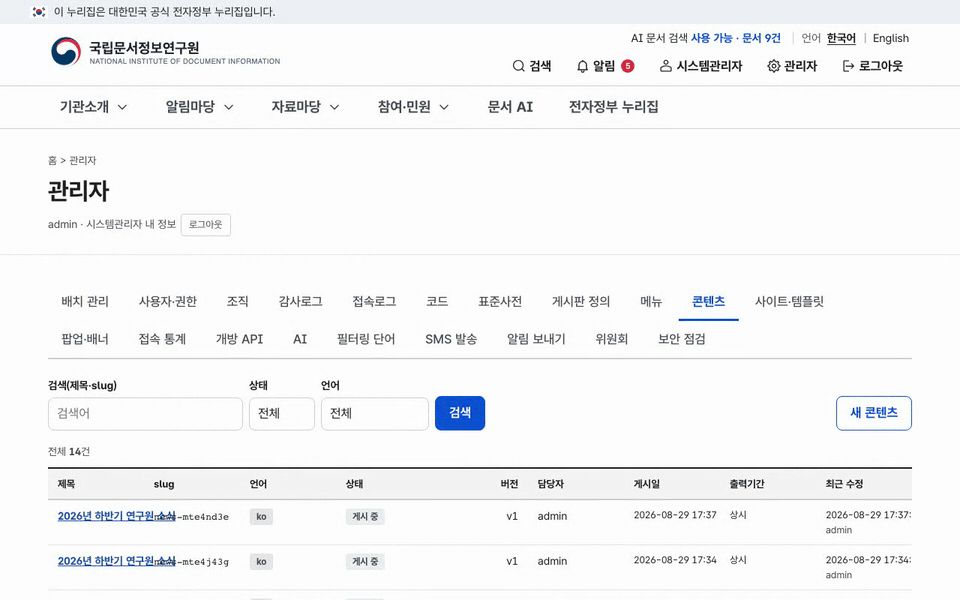Switch to the 접속로그 tab

374,301
